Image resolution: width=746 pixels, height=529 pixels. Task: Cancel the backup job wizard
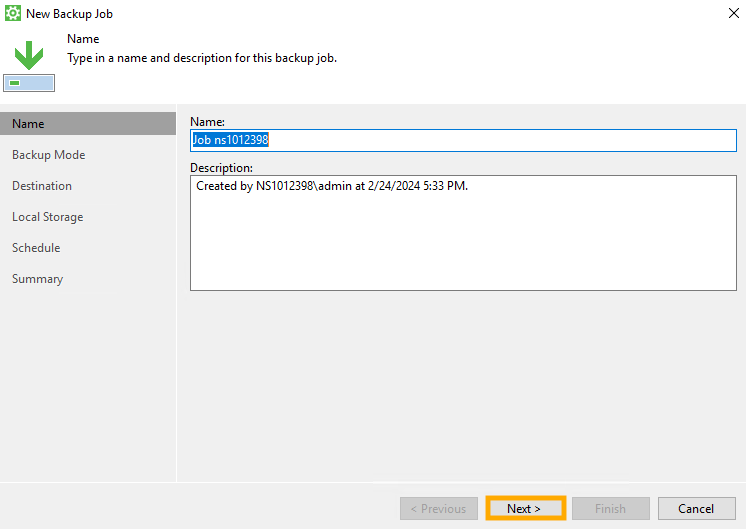[x=695, y=509]
